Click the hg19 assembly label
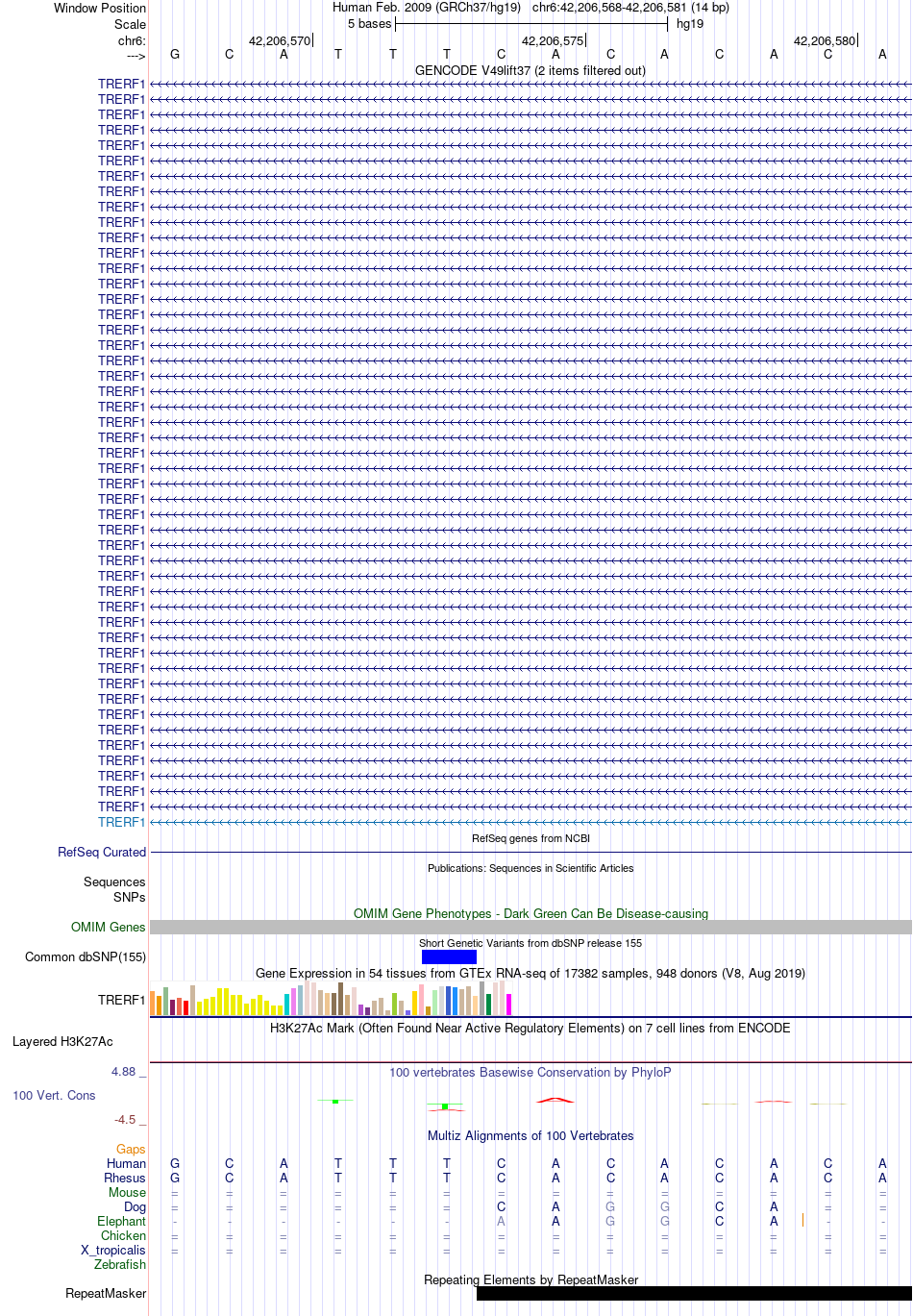 tap(690, 23)
